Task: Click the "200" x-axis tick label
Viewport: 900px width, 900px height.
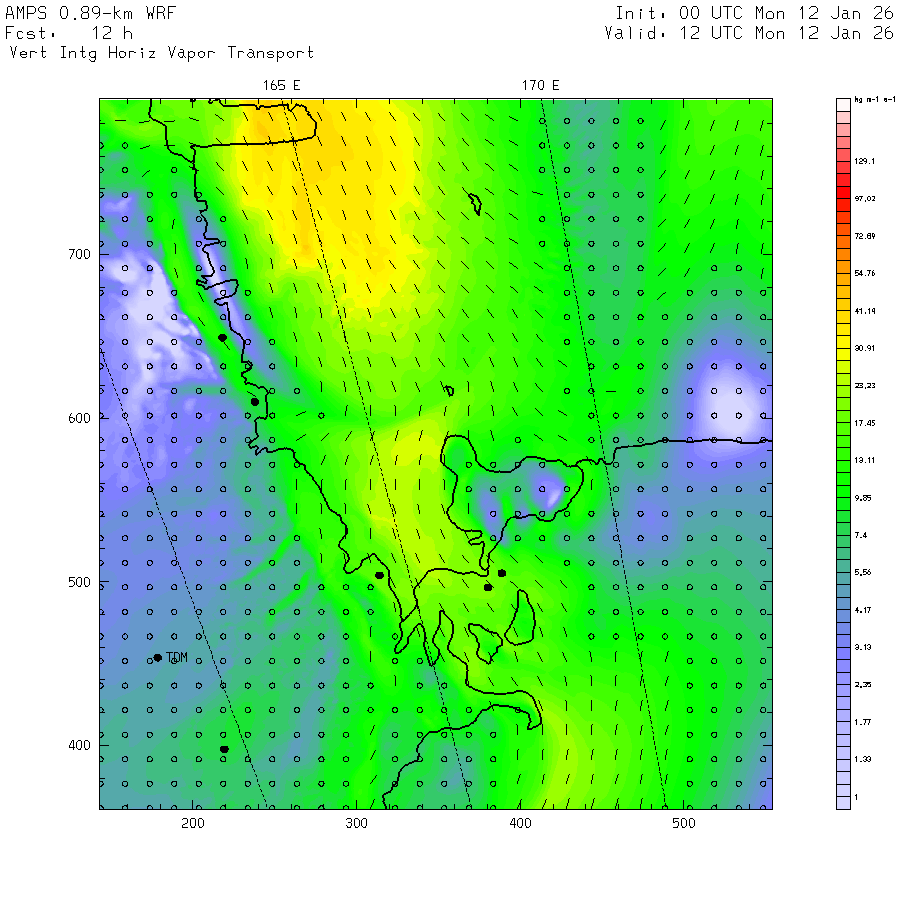Action: point(193,824)
